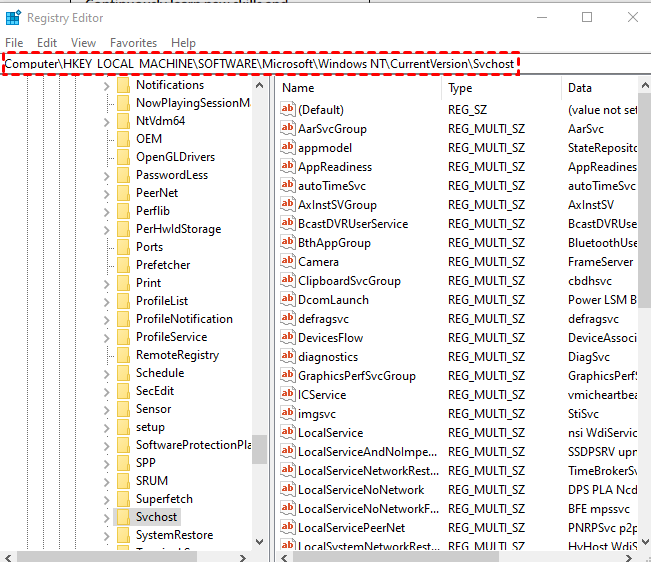Click the AxInstSVGroup value icon

click(288, 205)
